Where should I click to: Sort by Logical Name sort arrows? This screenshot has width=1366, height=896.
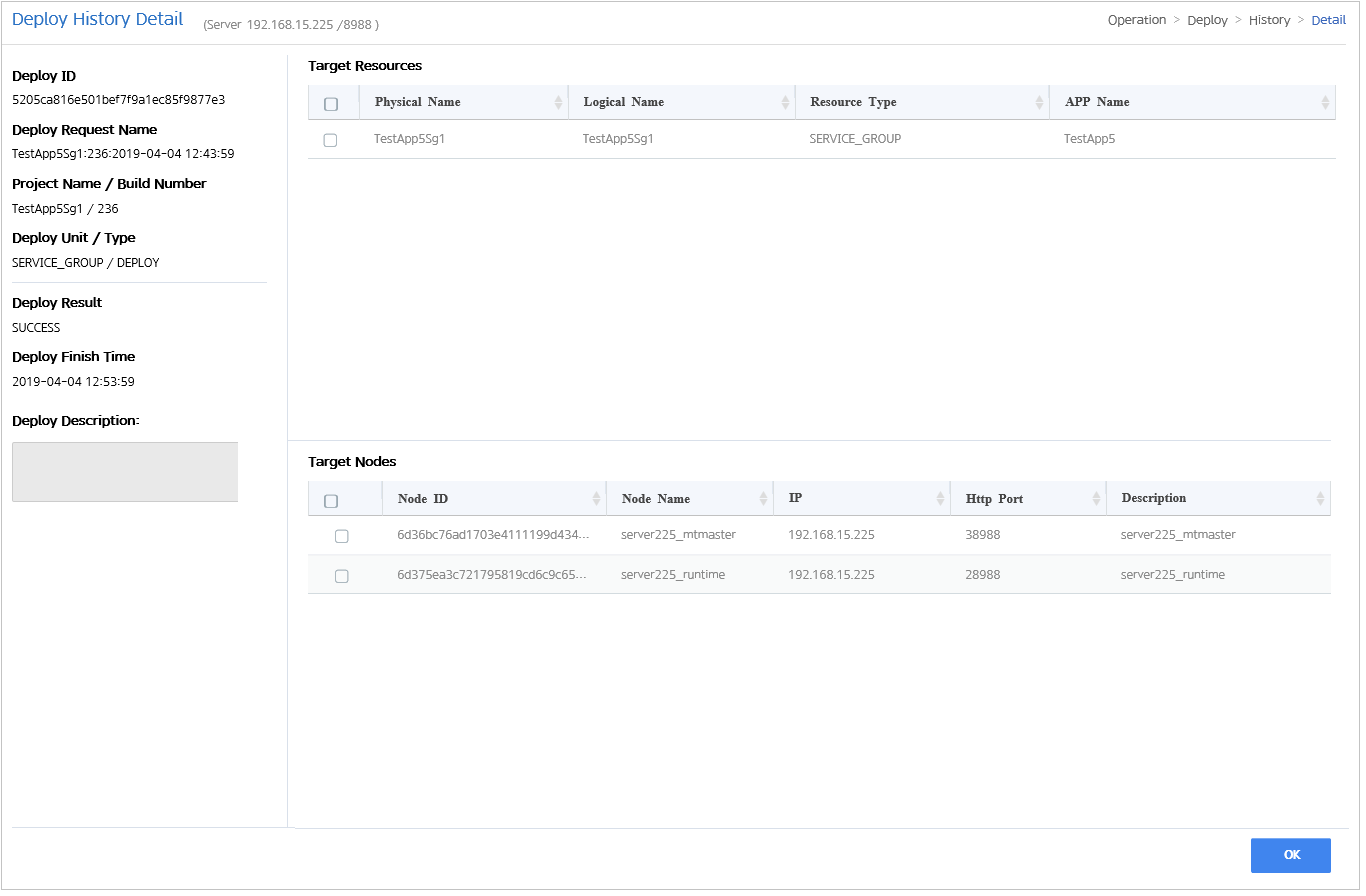(785, 102)
